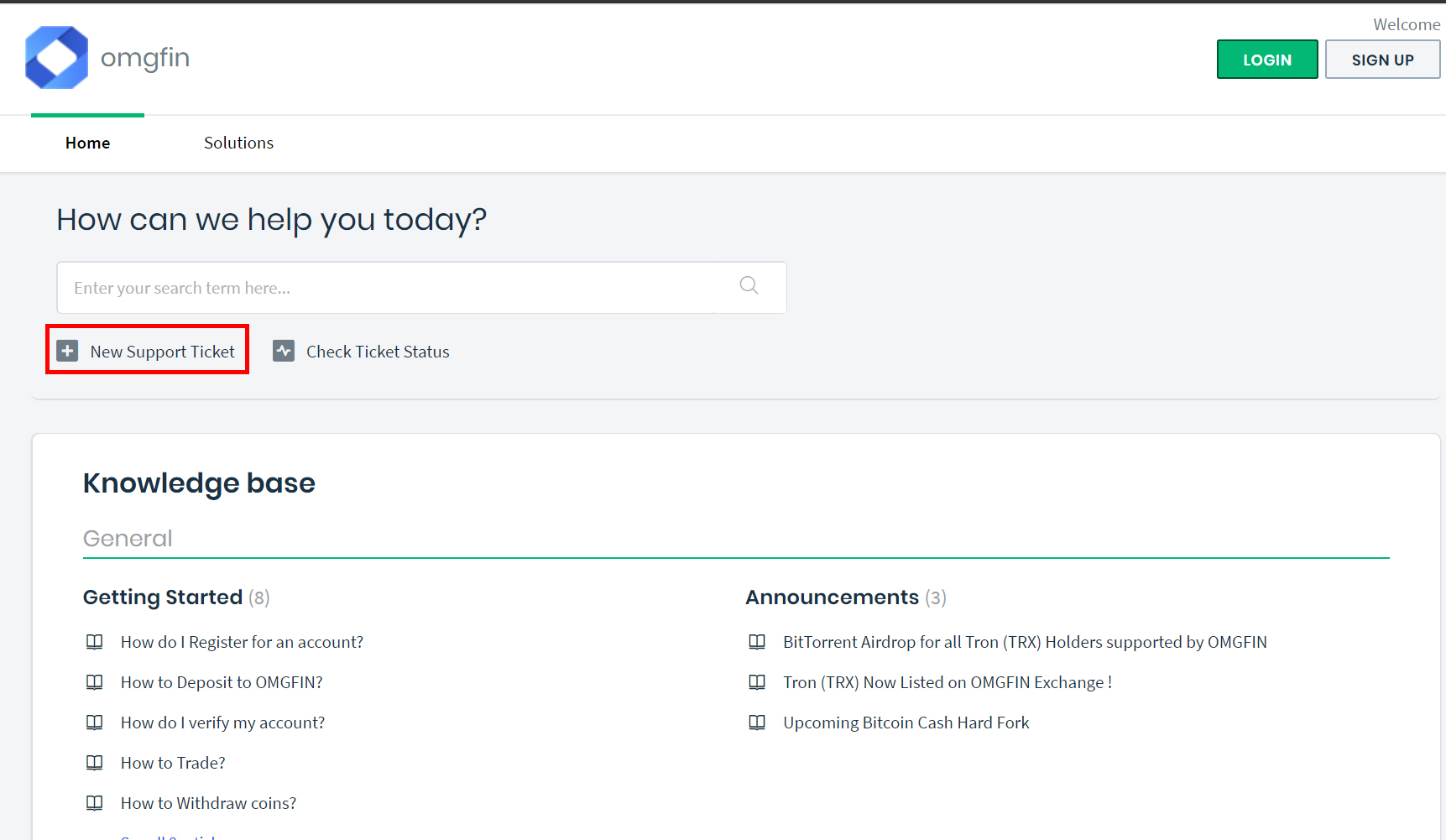Open the Getting Started category heading
This screenshot has width=1446, height=840.
163,597
